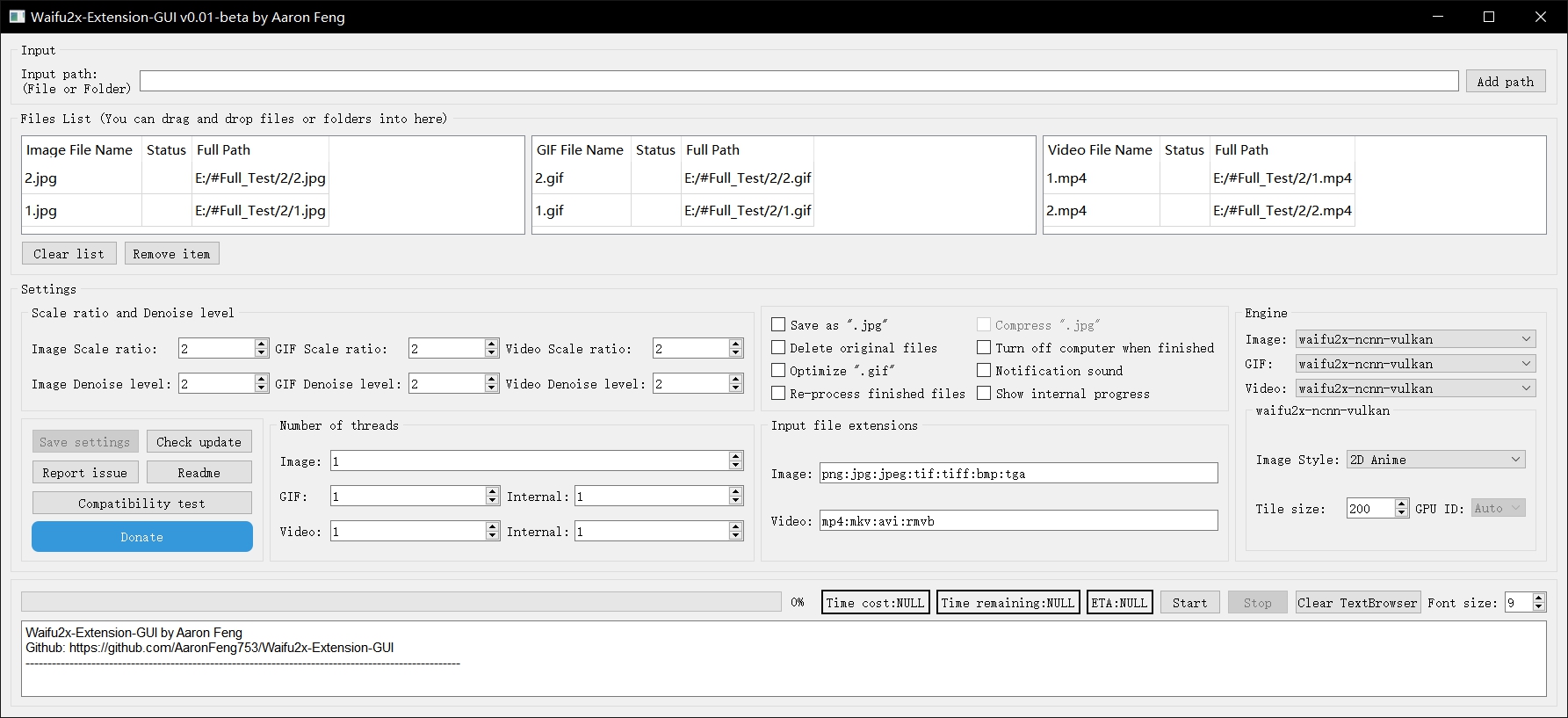Click the Stop button

(x=1257, y=603)
